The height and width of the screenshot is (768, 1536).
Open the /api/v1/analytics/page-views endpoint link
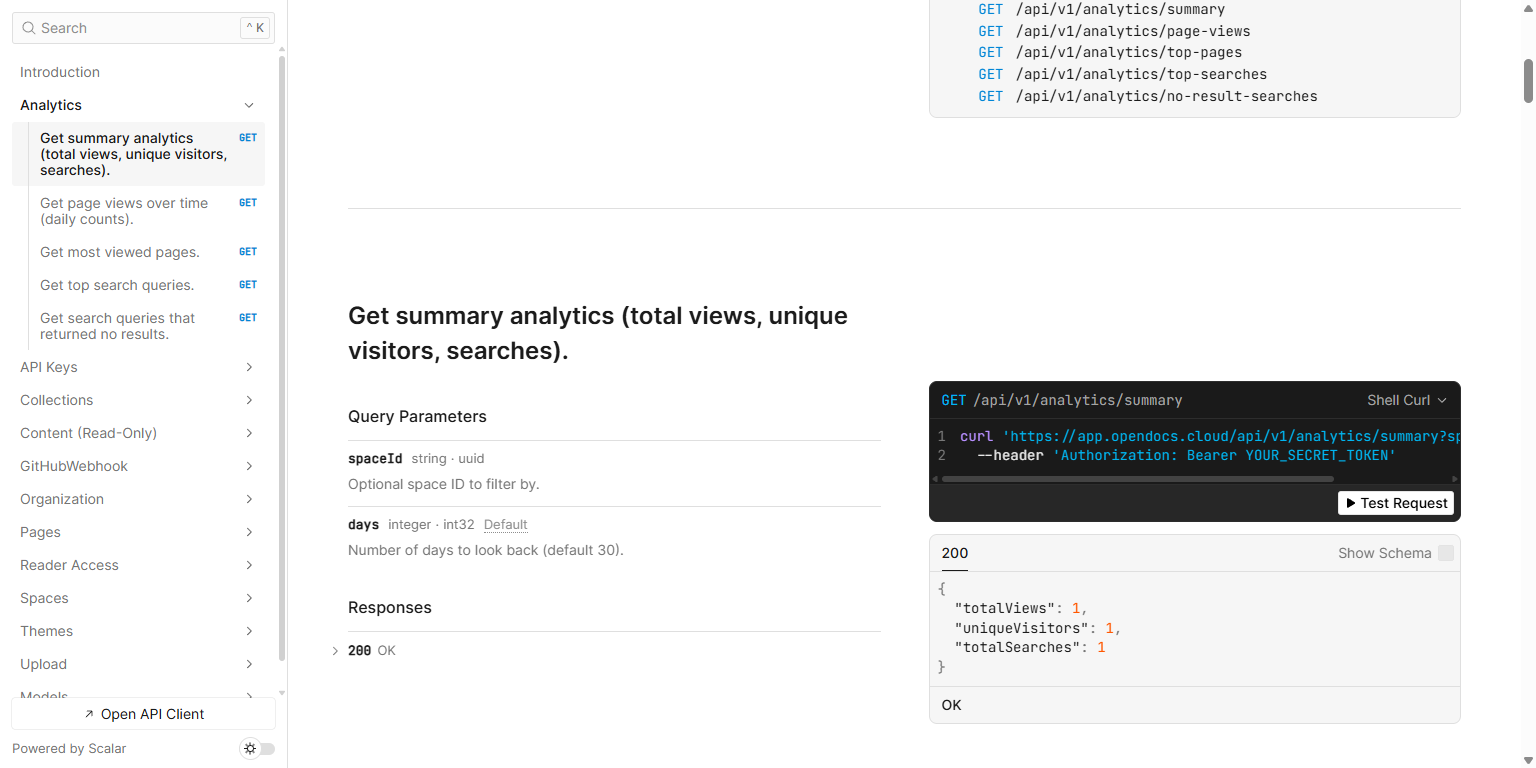[x=1114, y=31]
